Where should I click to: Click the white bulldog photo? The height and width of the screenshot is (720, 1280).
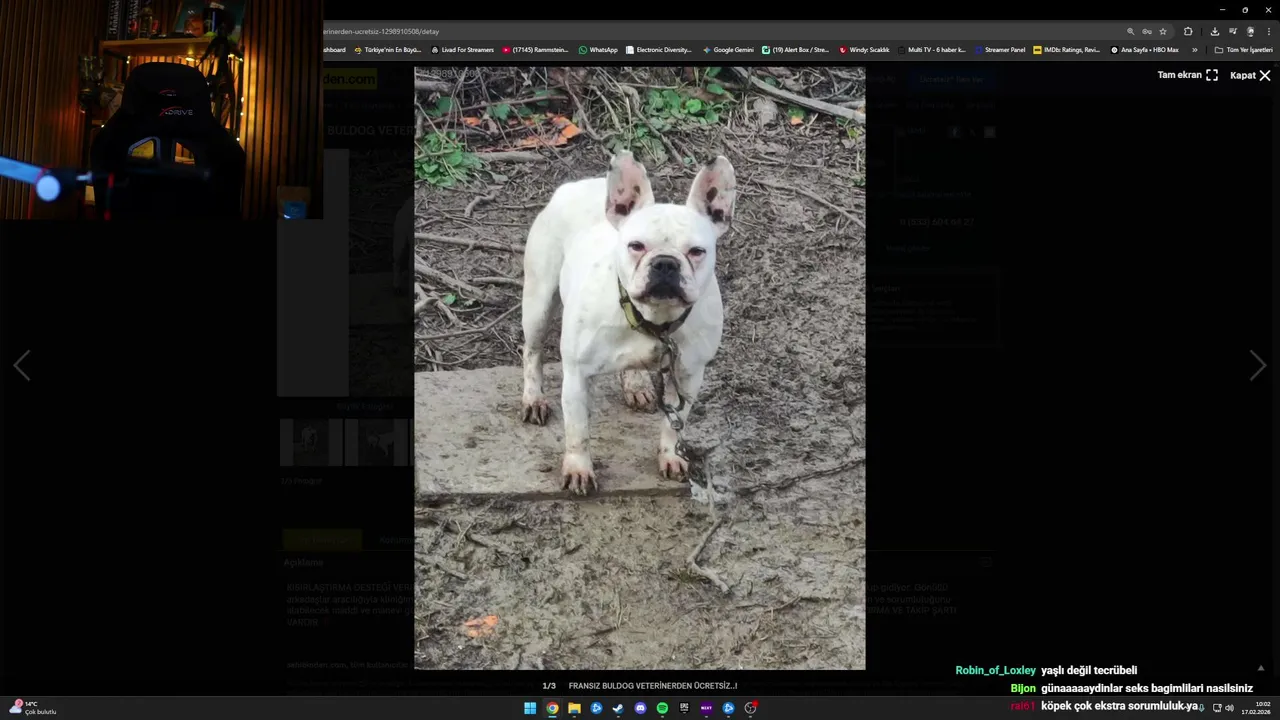640,368
